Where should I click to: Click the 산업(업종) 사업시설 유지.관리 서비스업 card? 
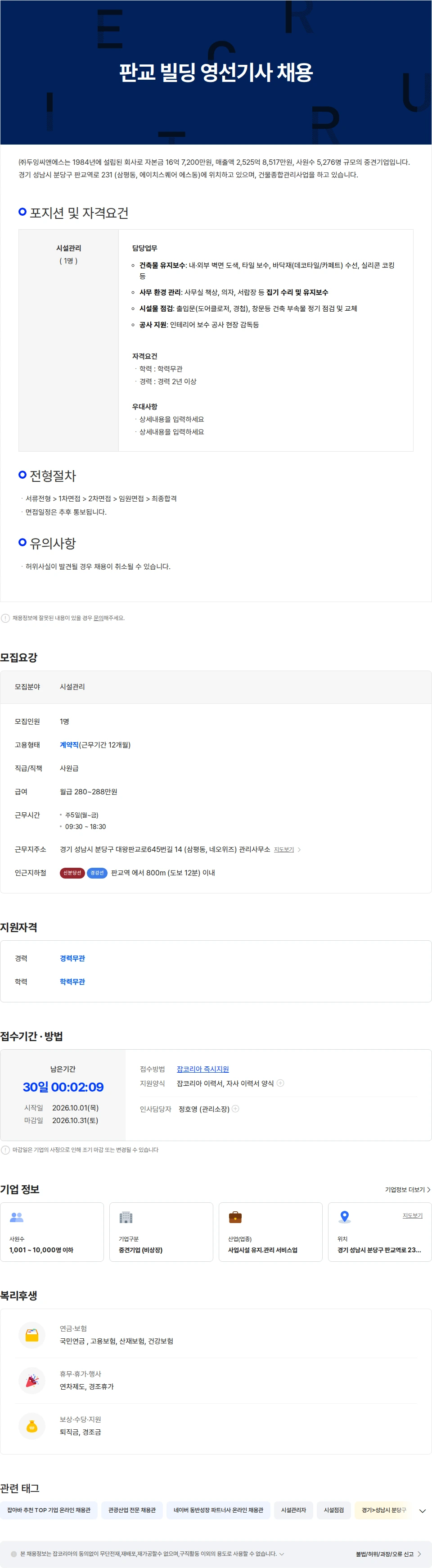271,1232
